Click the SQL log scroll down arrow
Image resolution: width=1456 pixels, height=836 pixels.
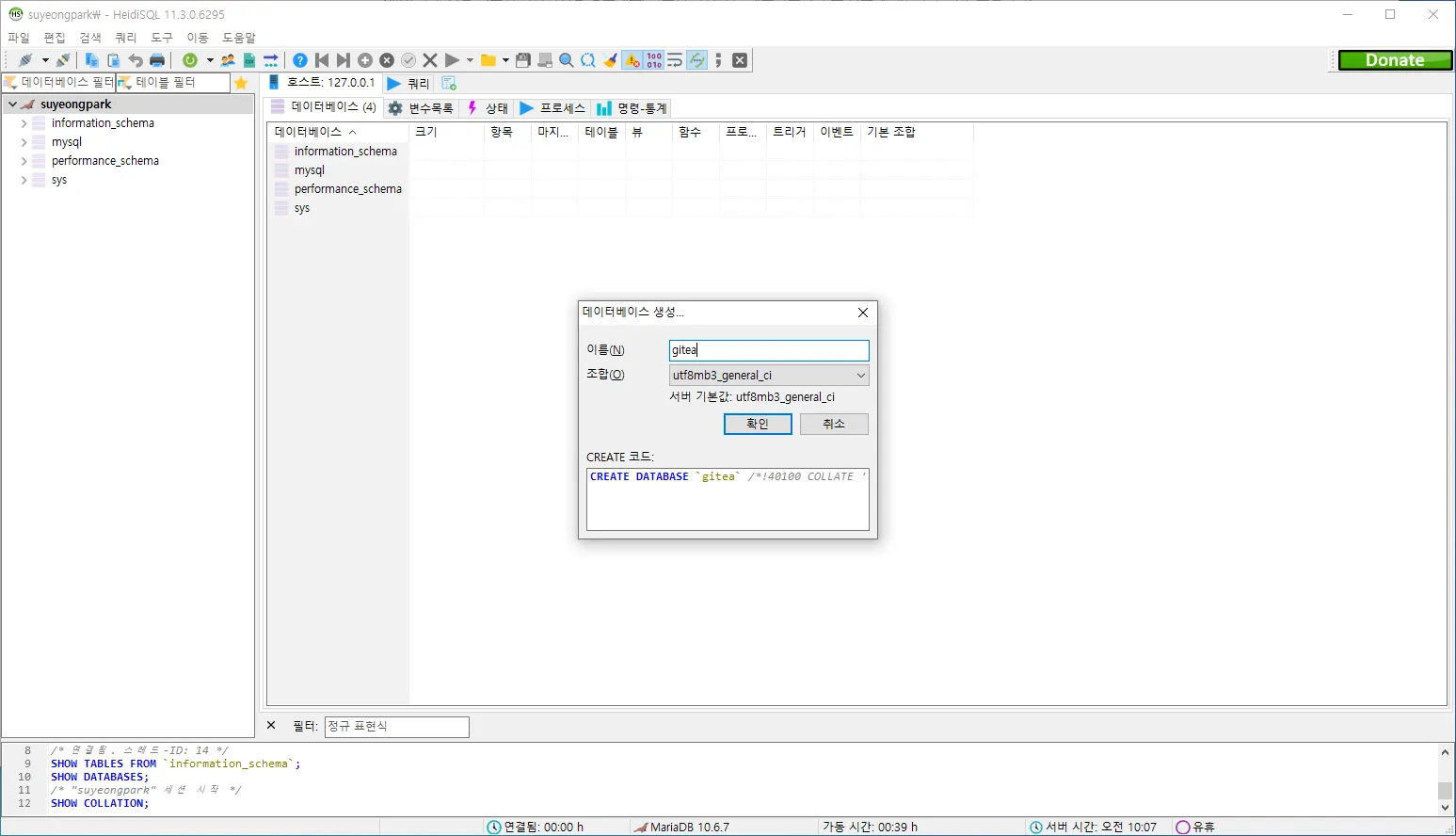pos(1446,808)
